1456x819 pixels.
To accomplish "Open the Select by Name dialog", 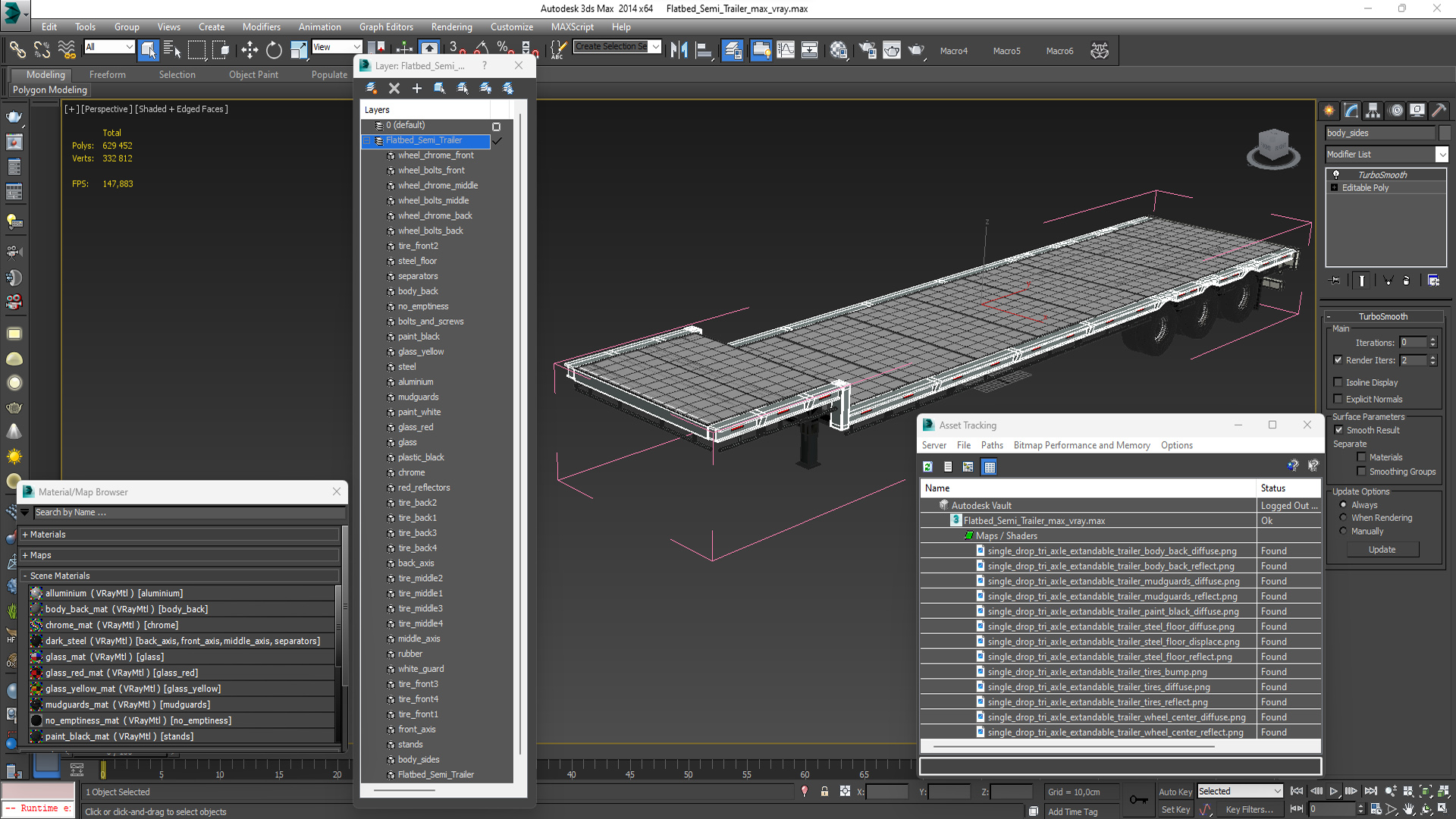I will 172,50.
